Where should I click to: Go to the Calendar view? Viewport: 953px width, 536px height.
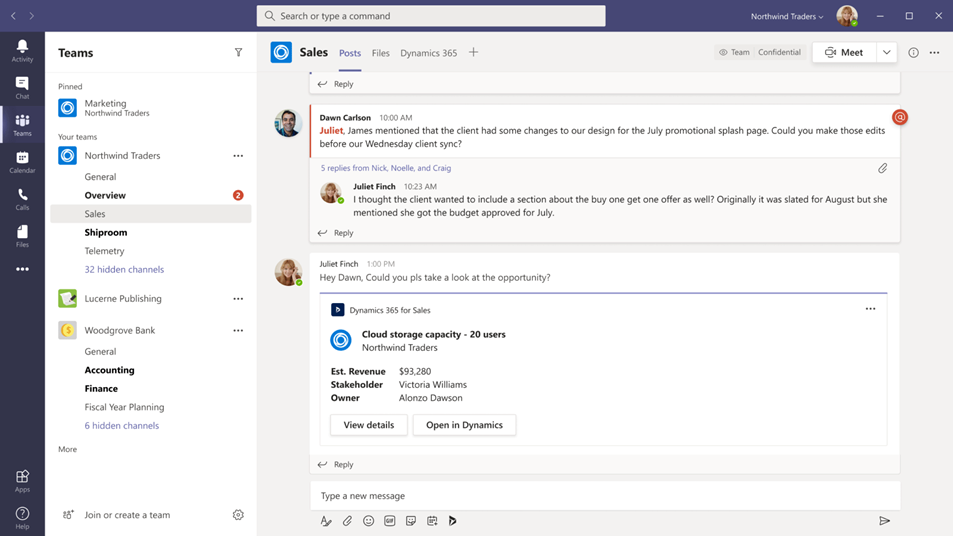tap(22, 162)
